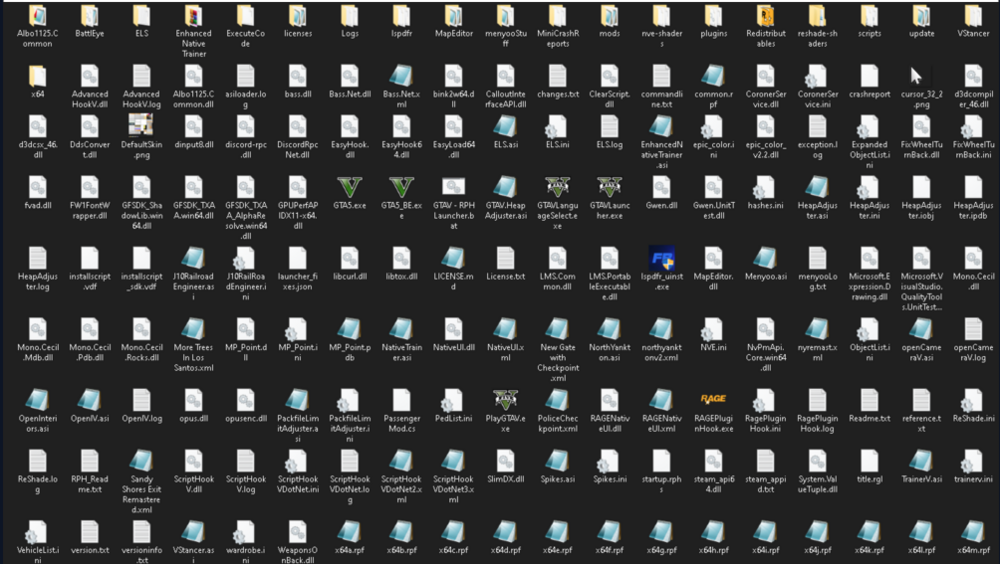Select the GTAVLanguageSelect.exe icon
The height and width of the screenshot is (564, 1000).
point(557,188)
